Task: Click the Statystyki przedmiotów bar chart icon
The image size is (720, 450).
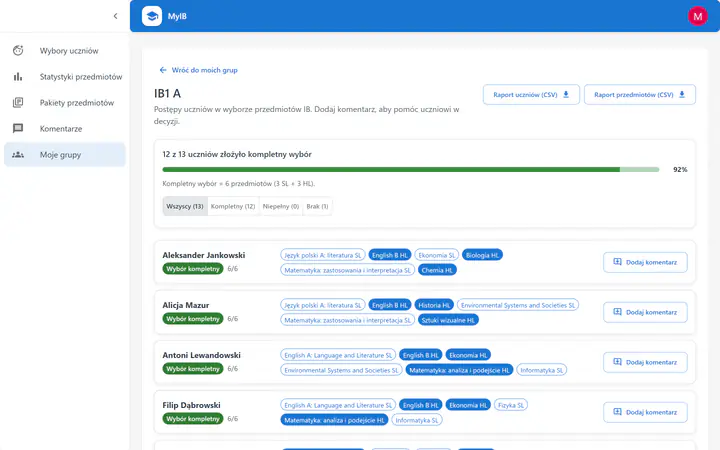Action: (x=18, y=77)
